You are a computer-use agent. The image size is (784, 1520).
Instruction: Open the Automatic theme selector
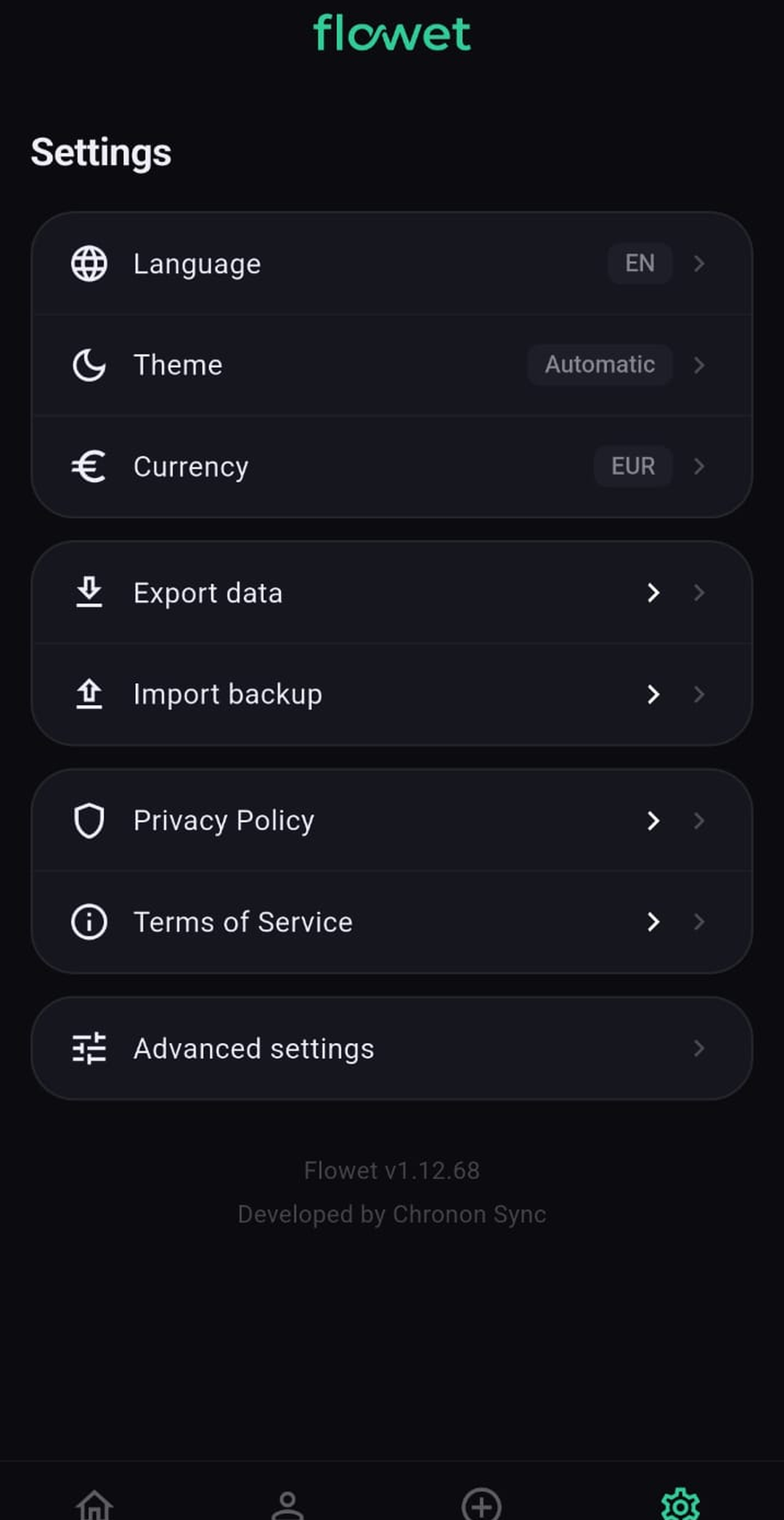point(600,365)
